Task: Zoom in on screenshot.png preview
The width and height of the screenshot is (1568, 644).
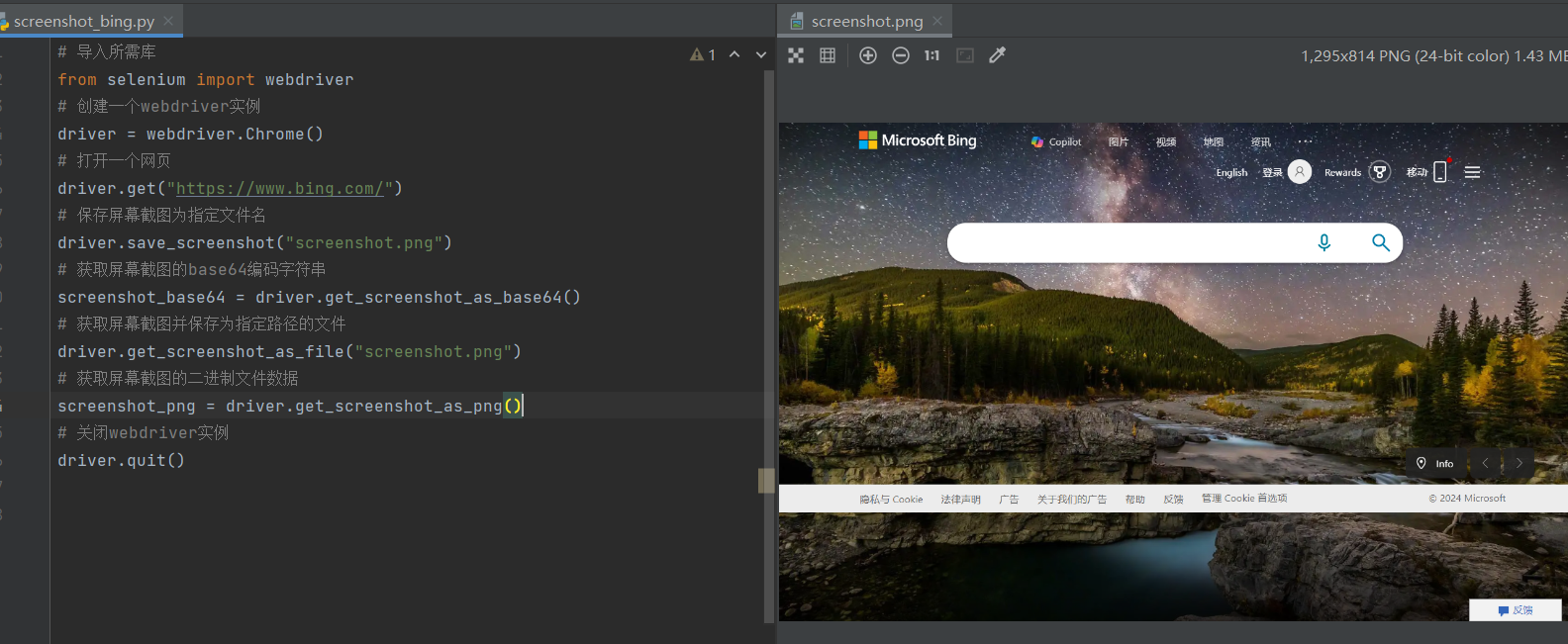Action: pos(868,55)
